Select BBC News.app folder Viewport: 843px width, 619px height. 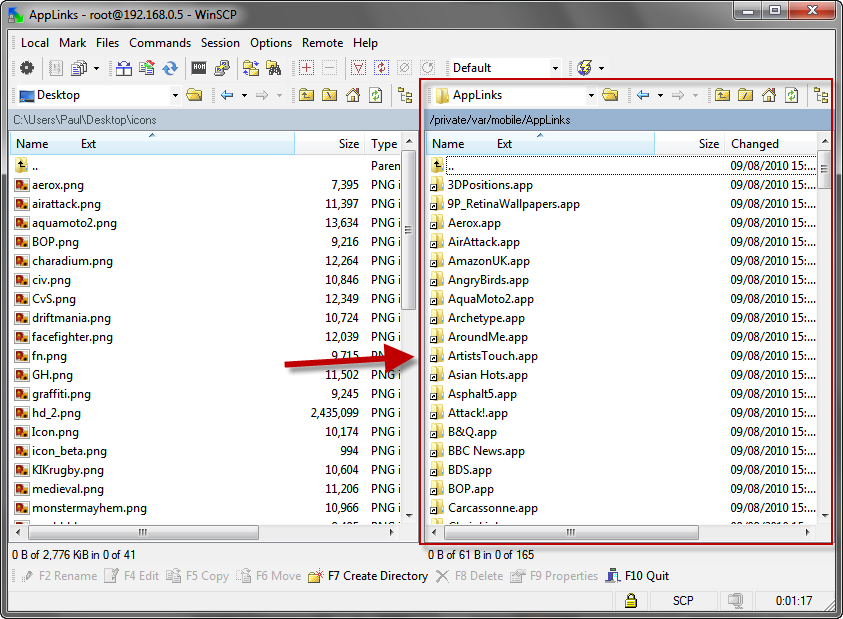486,451
